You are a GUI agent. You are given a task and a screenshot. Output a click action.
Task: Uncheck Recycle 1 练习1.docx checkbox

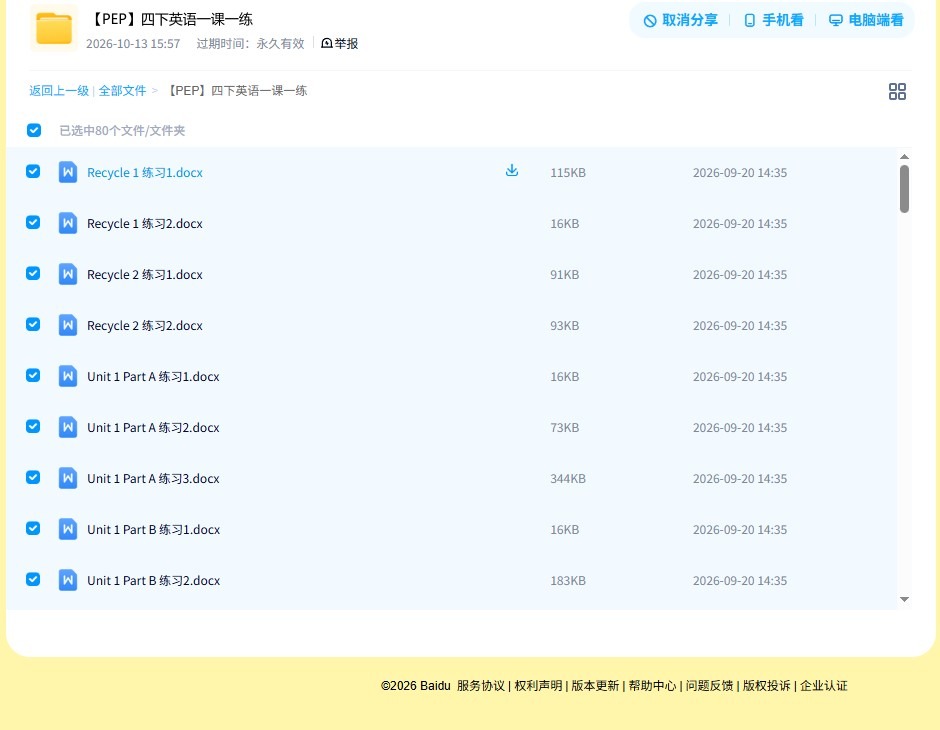coord(33,171)
